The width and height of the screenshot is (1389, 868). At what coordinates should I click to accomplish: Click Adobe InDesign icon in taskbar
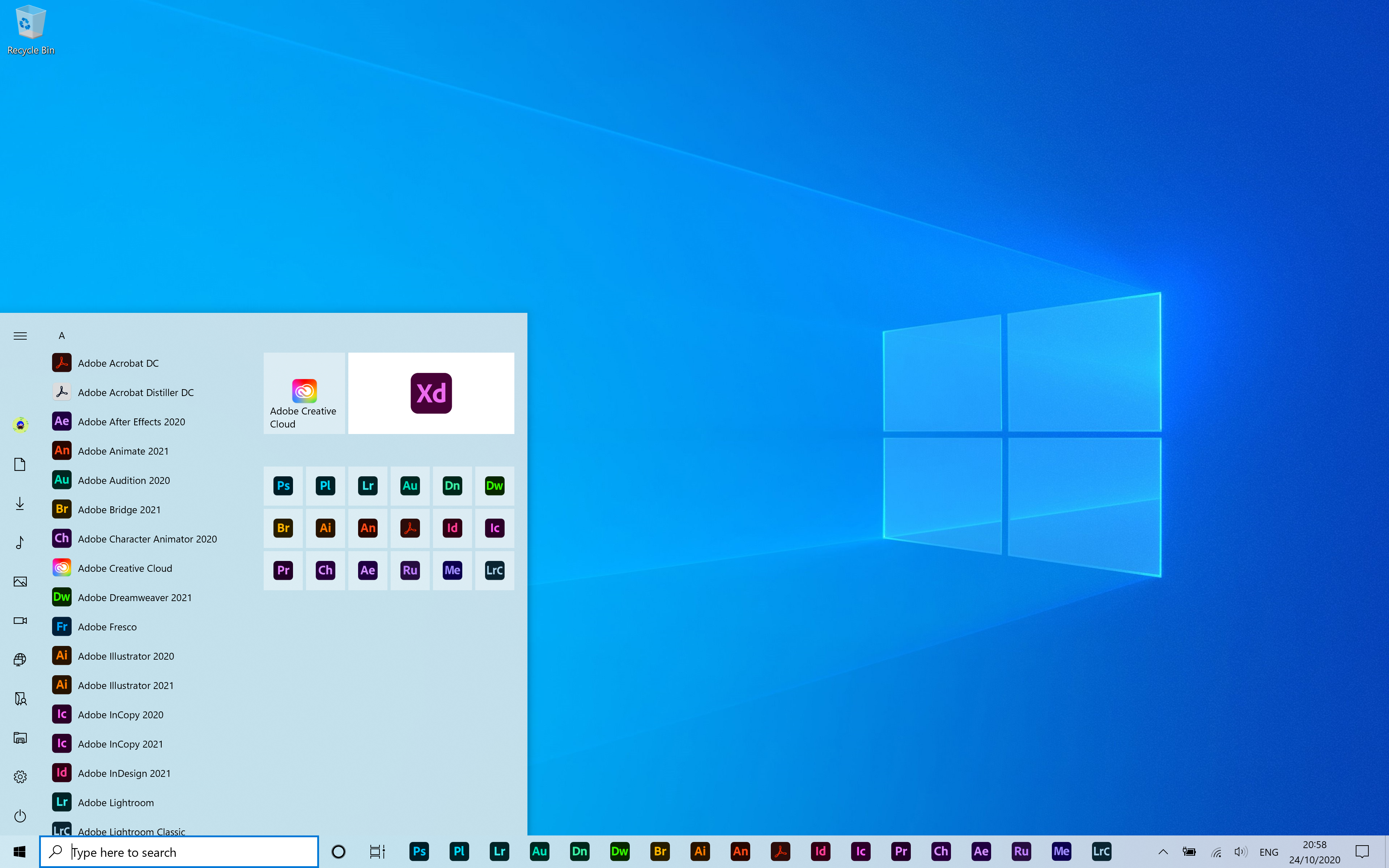(820, 851)
